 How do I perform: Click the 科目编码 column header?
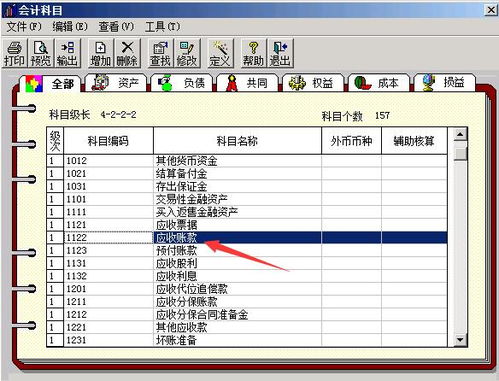(x=108, y=141)
